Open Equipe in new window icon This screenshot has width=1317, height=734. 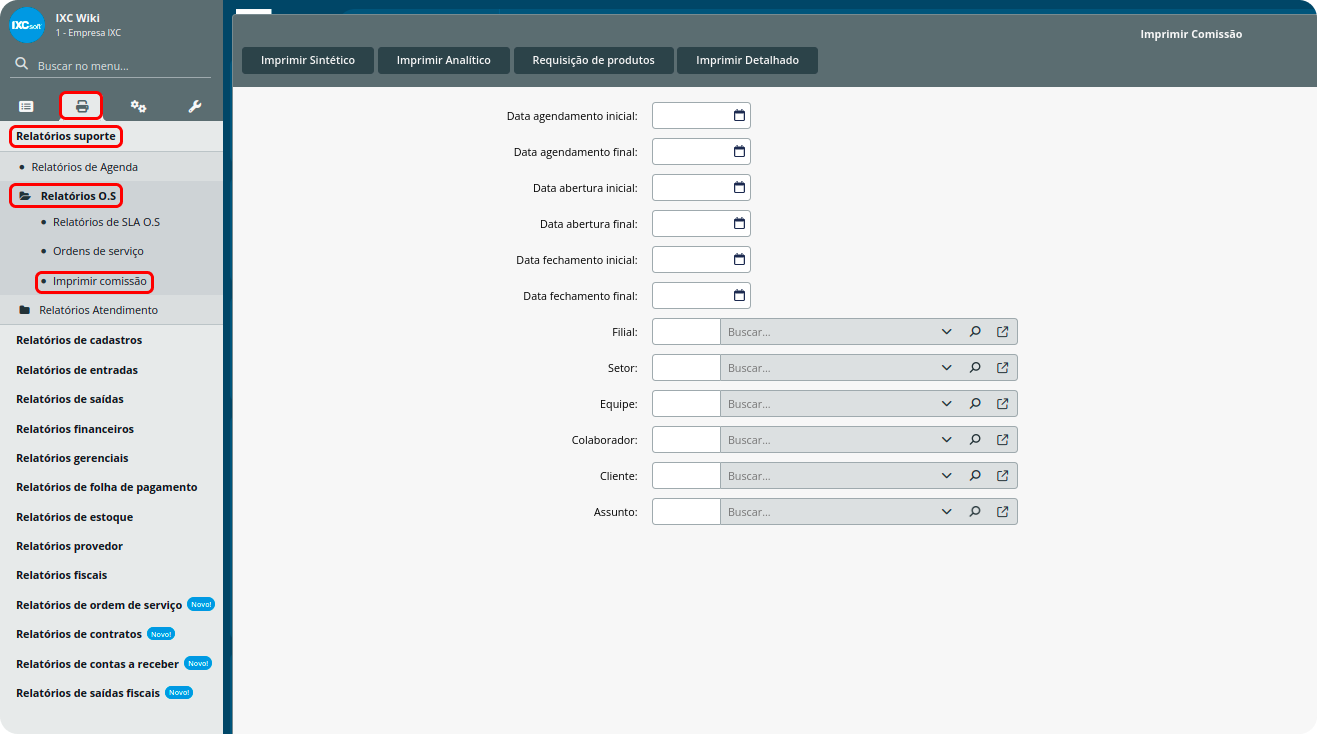tap(1002, 403)
